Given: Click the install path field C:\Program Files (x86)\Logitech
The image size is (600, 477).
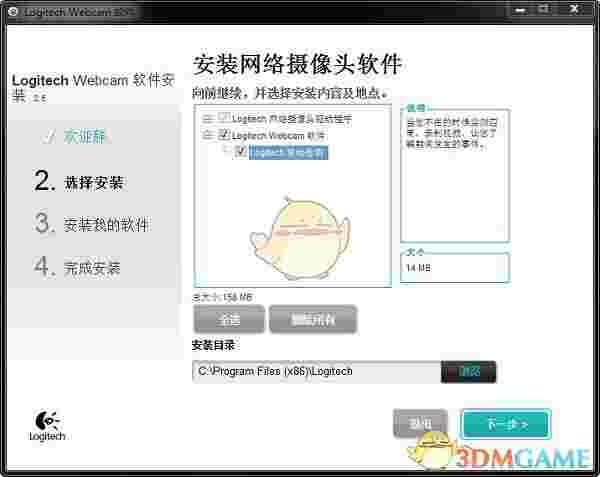Looking at the screenshot, I should [317, 371].
